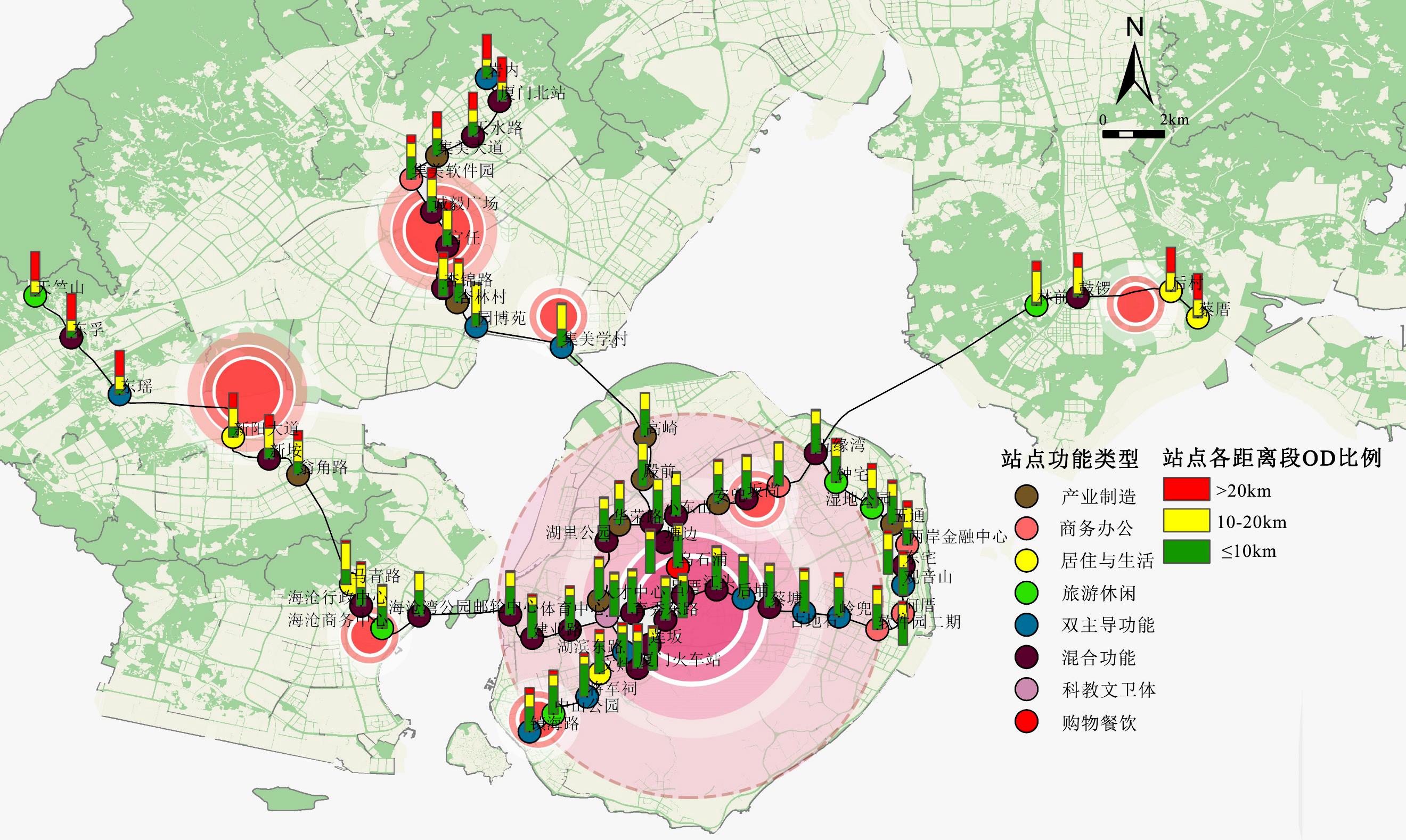Click the blue 双主导功能 legend circle
1406x840 pixels.
point(1026,625)
